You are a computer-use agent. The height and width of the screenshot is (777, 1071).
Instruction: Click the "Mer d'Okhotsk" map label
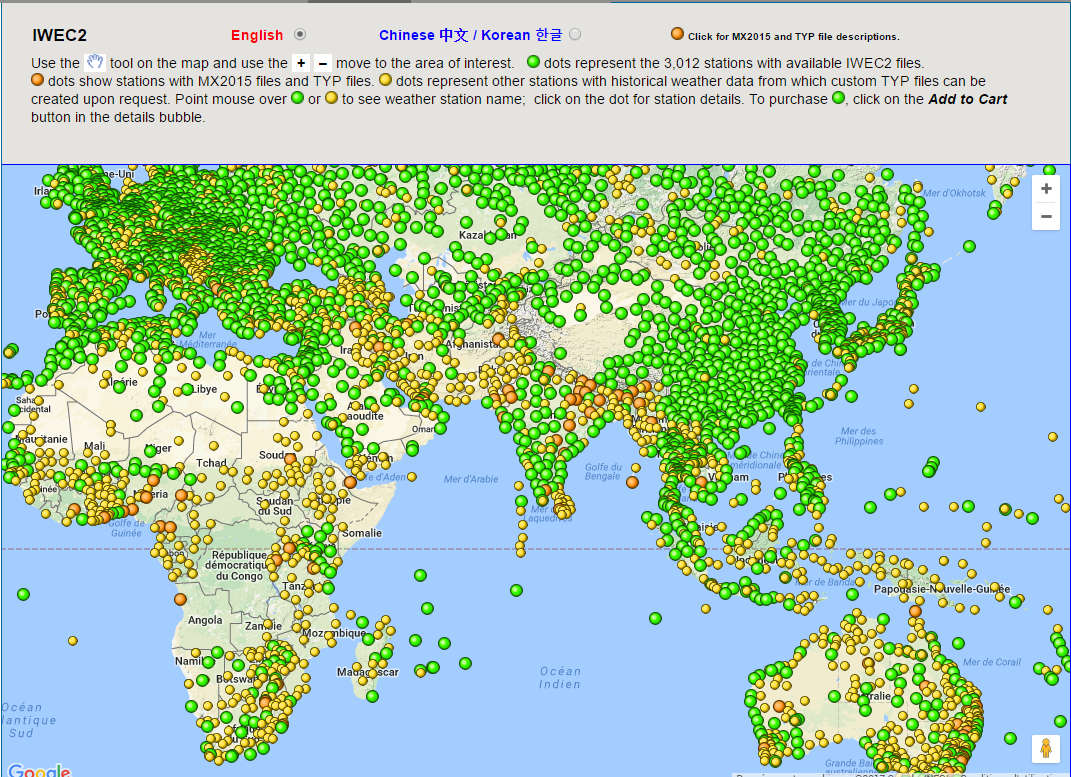pos(954,193)
